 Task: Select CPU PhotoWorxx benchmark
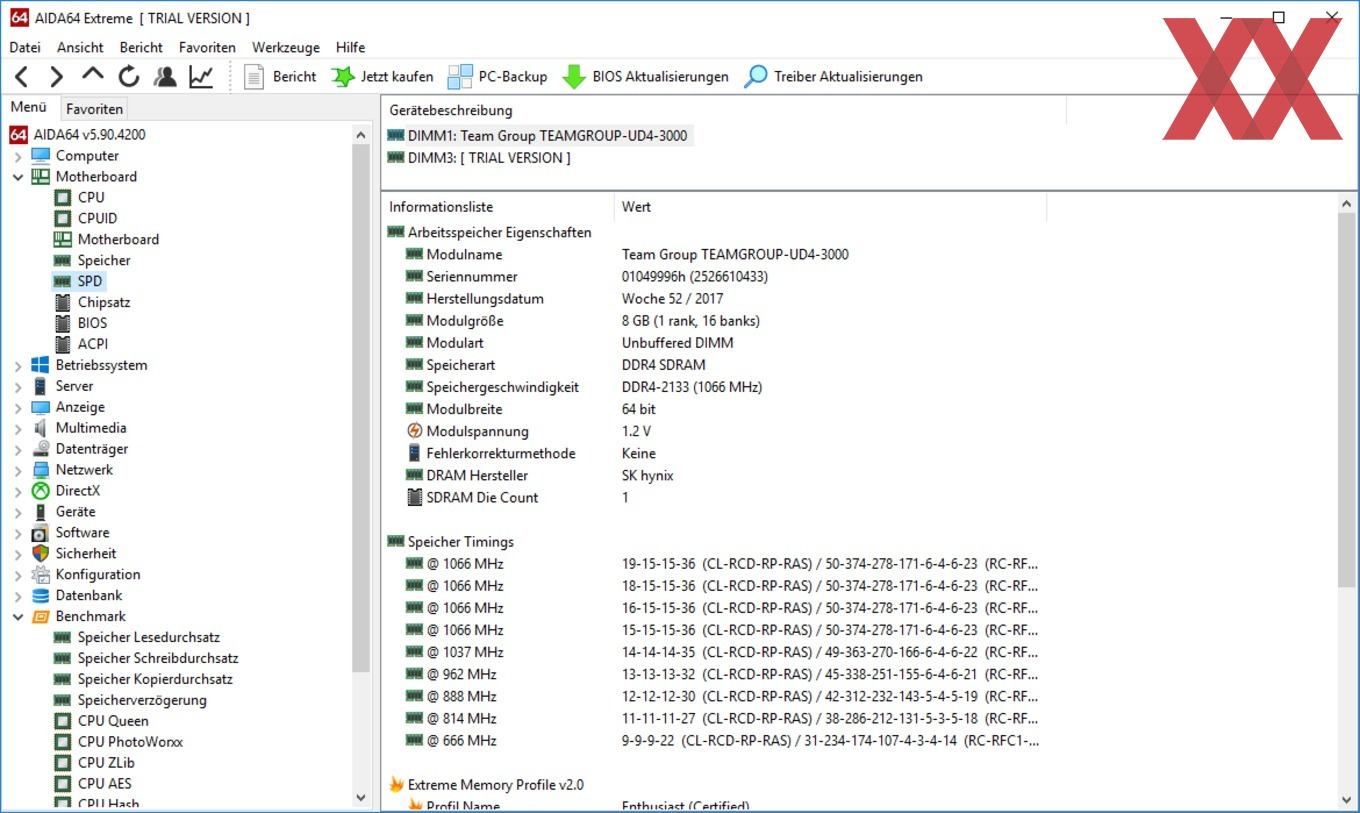pyautogui.click(x=130, y=742)
